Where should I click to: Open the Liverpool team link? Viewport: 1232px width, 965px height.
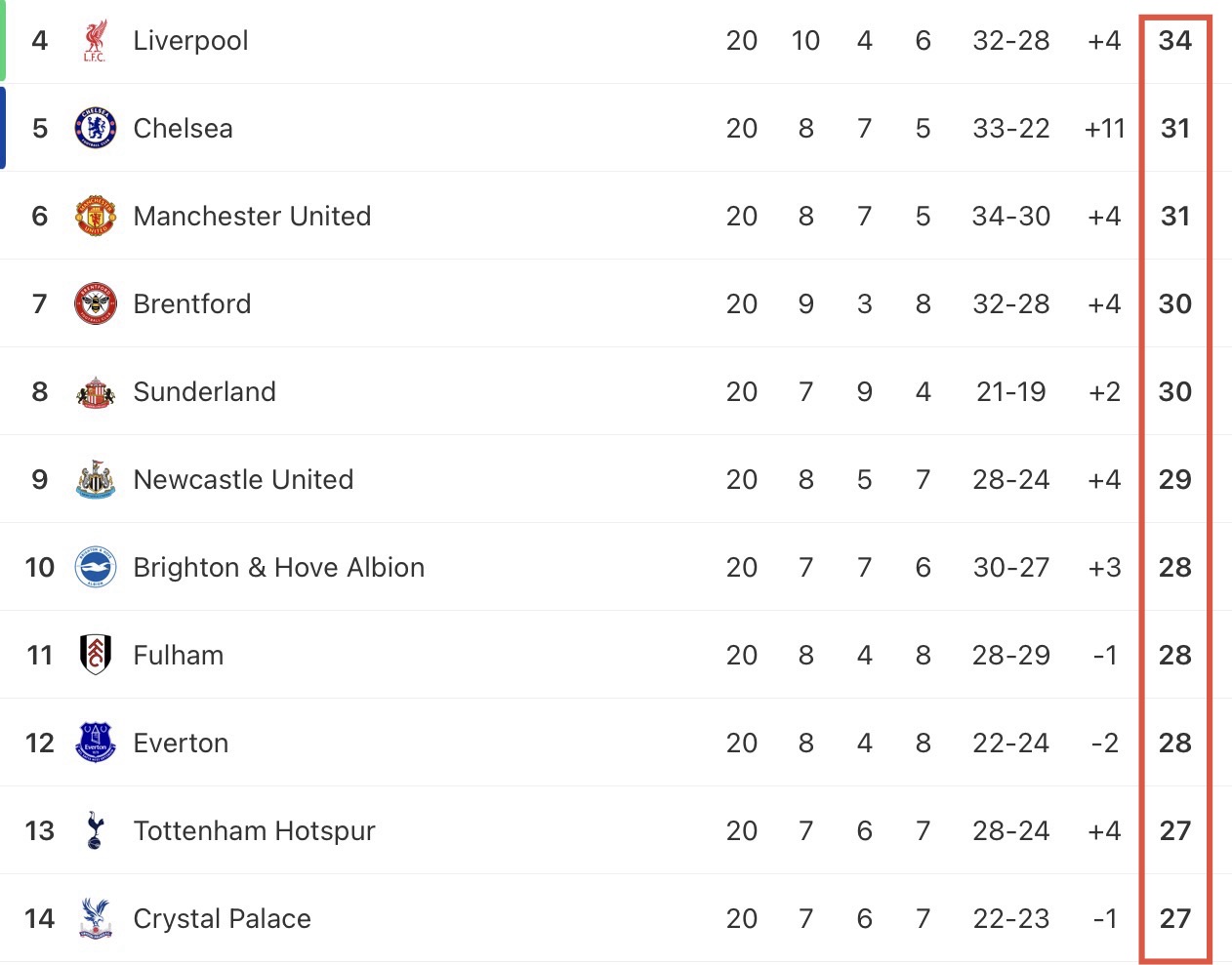pyautogui.click(x=190, y=40)
